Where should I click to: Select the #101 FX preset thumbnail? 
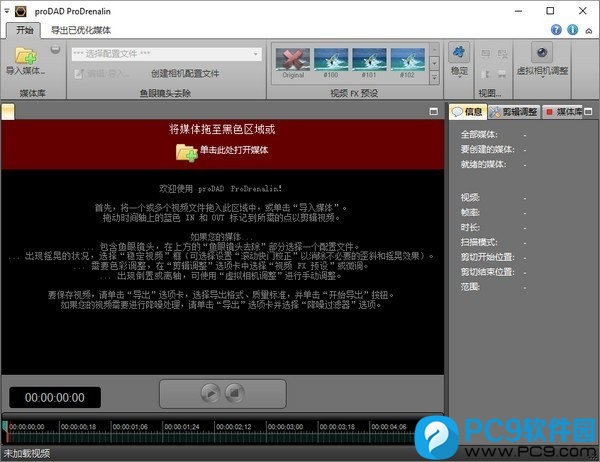pyautogui.click(x=369, y=64)
